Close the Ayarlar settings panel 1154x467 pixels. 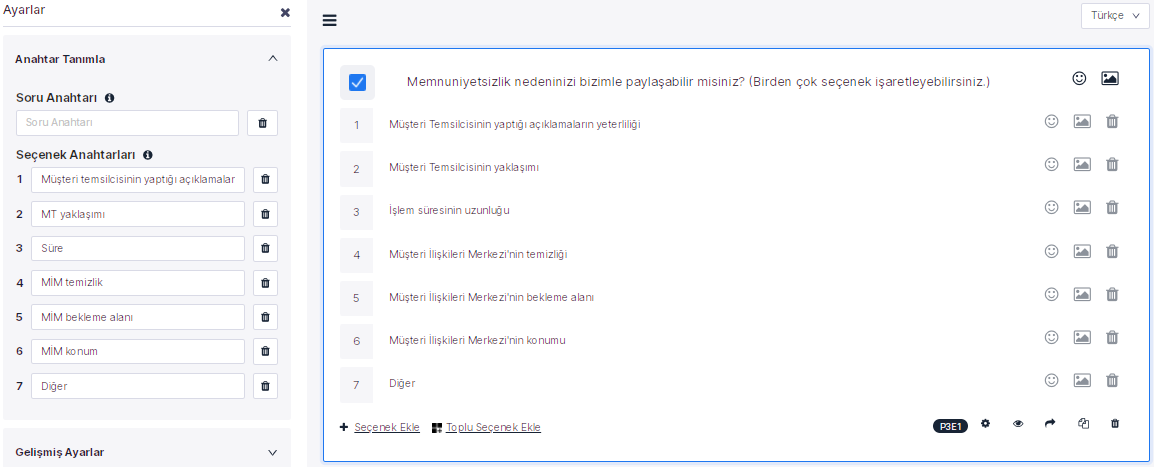click(x=285, y=12)
